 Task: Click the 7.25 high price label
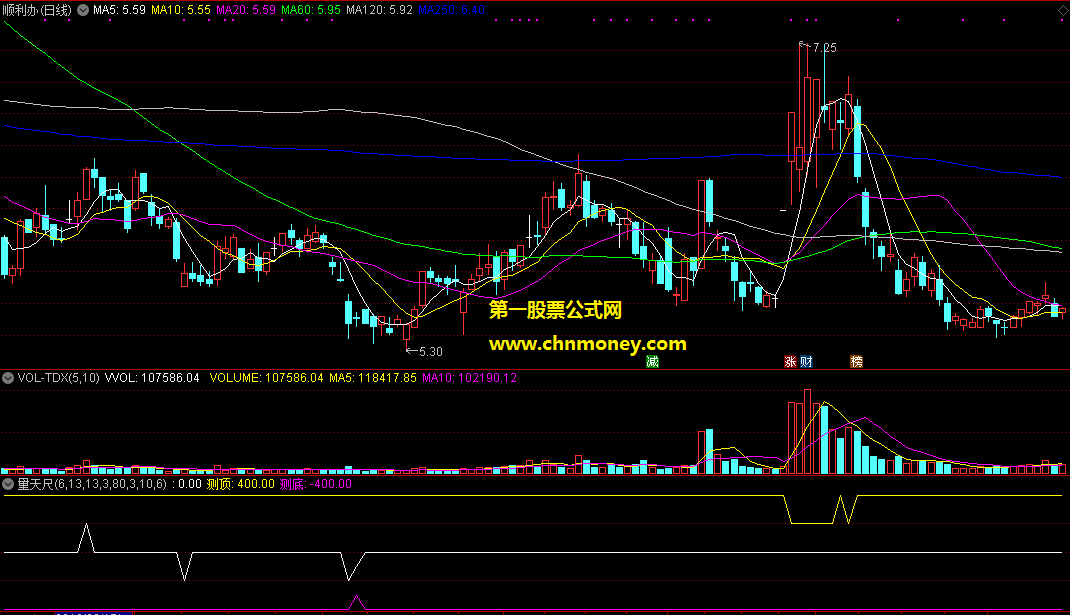point(824,48)
